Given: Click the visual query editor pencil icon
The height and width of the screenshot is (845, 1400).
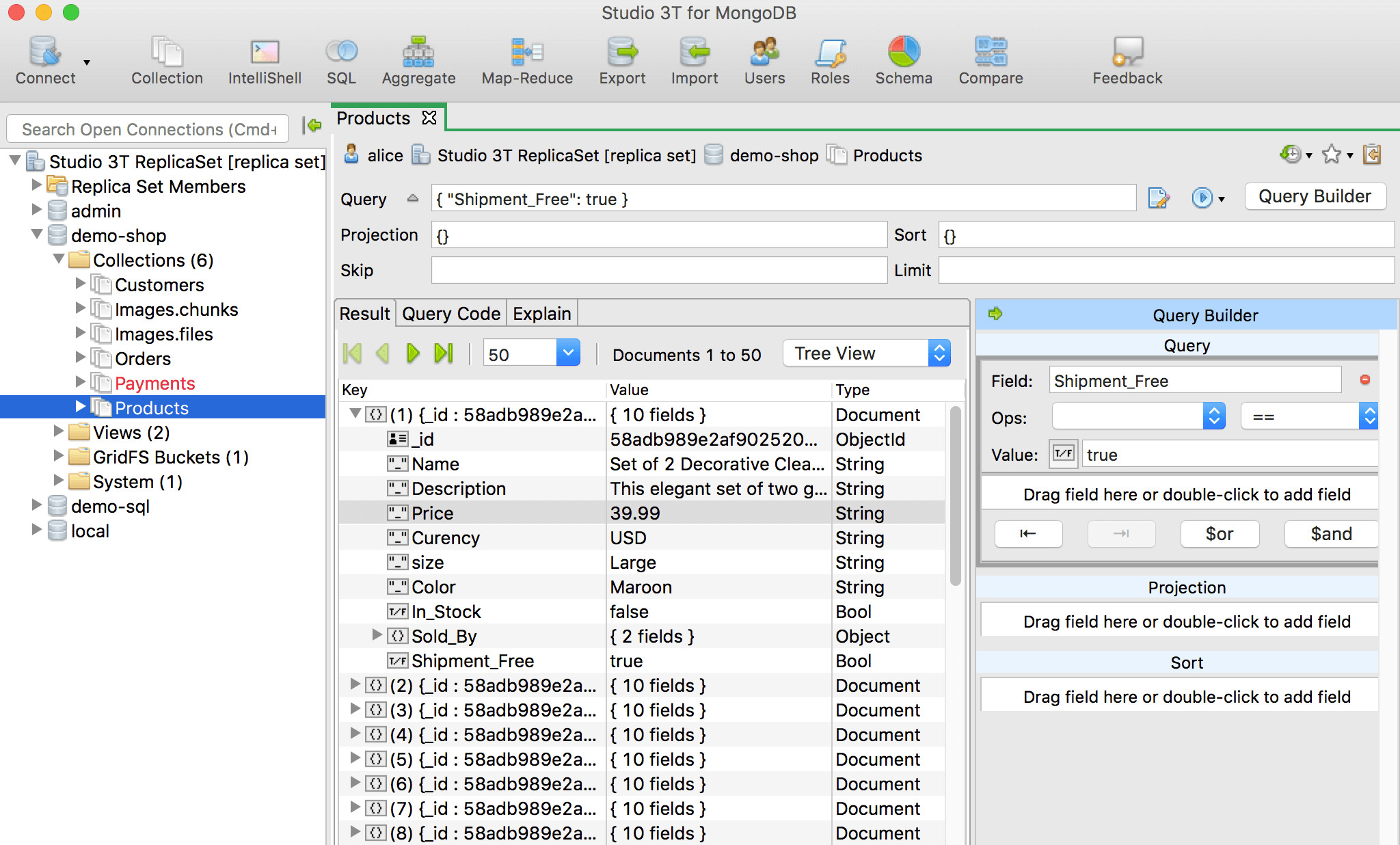Looking at the screenshot, I should [x=1159, y=198].
